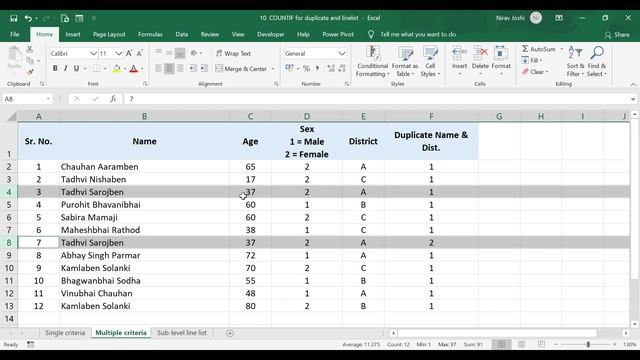Click the Paste clipboard icon

(14, 54)
